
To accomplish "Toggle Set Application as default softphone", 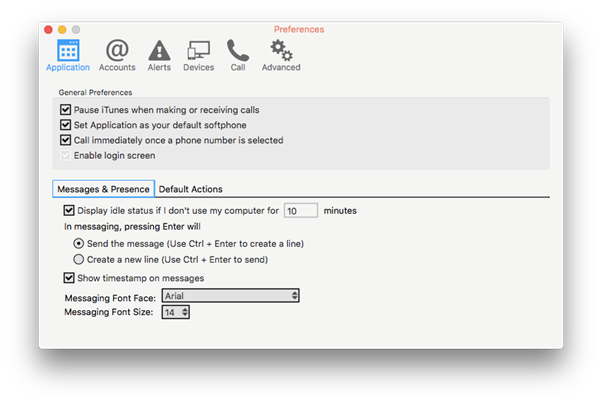I will pyautogui.click(x=65, y=125).
